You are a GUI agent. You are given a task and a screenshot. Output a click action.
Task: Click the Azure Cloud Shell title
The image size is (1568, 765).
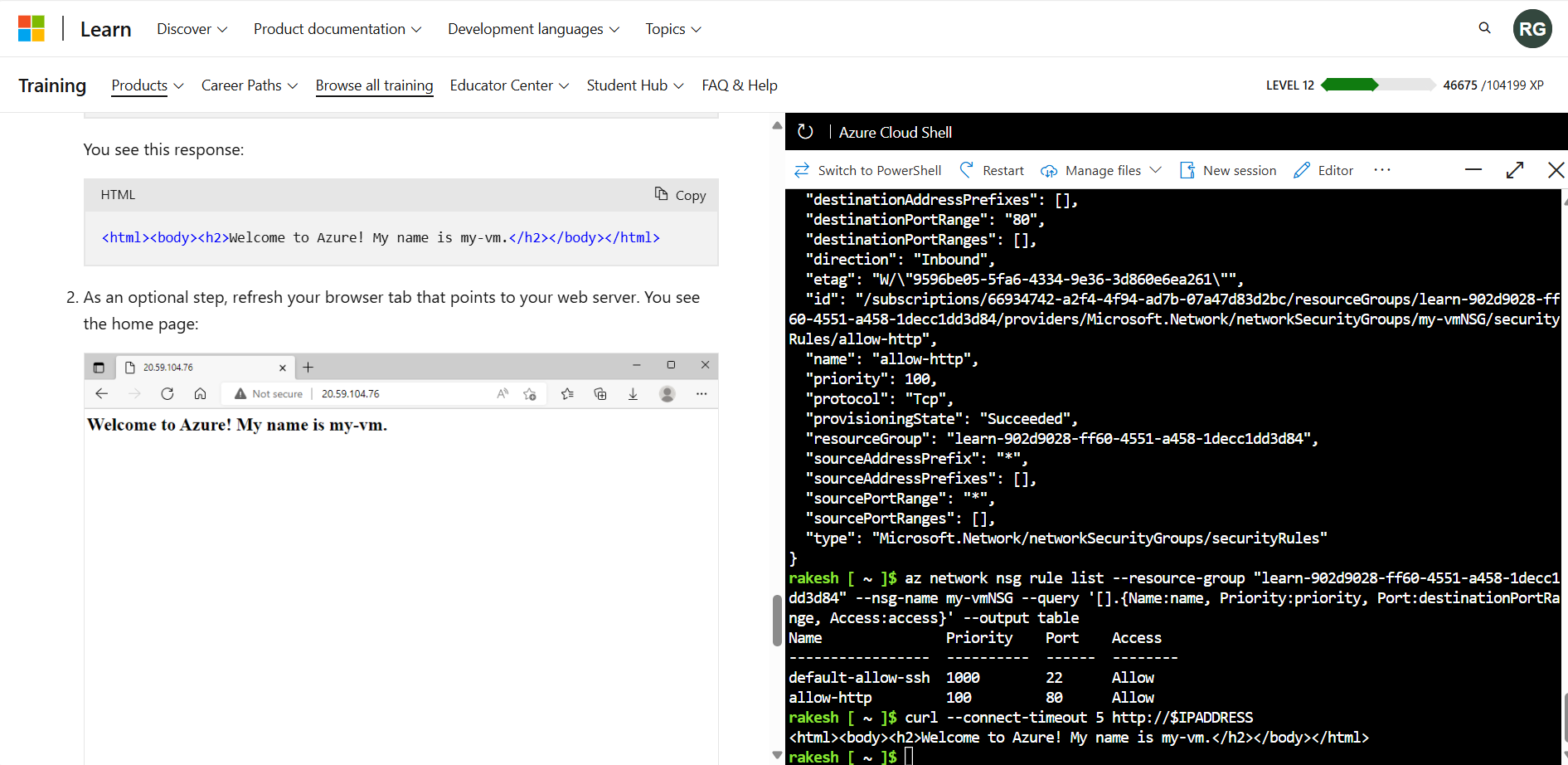pos(895,132)
